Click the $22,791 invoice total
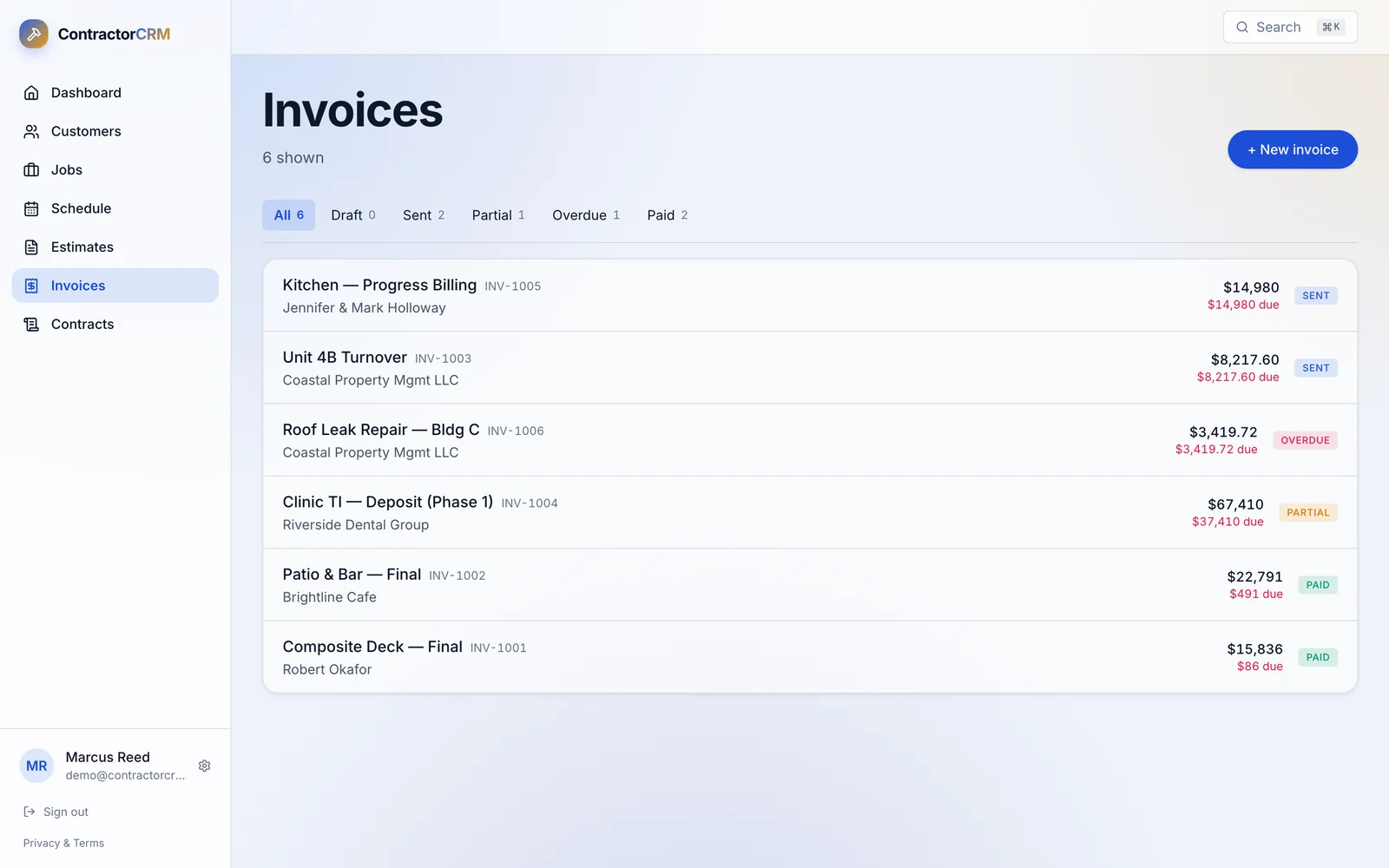Screen dimensions: 1389x868 pos(1254,576)
